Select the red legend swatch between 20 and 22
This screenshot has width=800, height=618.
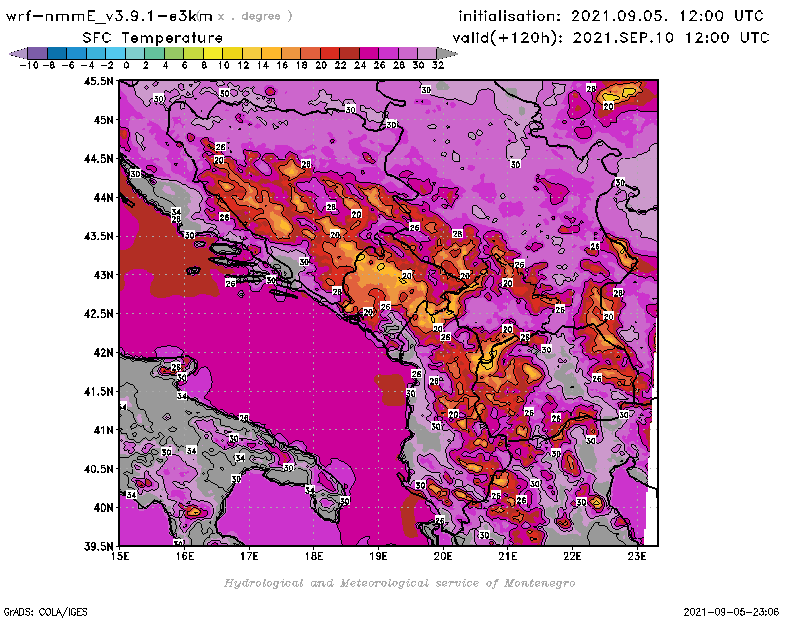(x=330, y=53)
